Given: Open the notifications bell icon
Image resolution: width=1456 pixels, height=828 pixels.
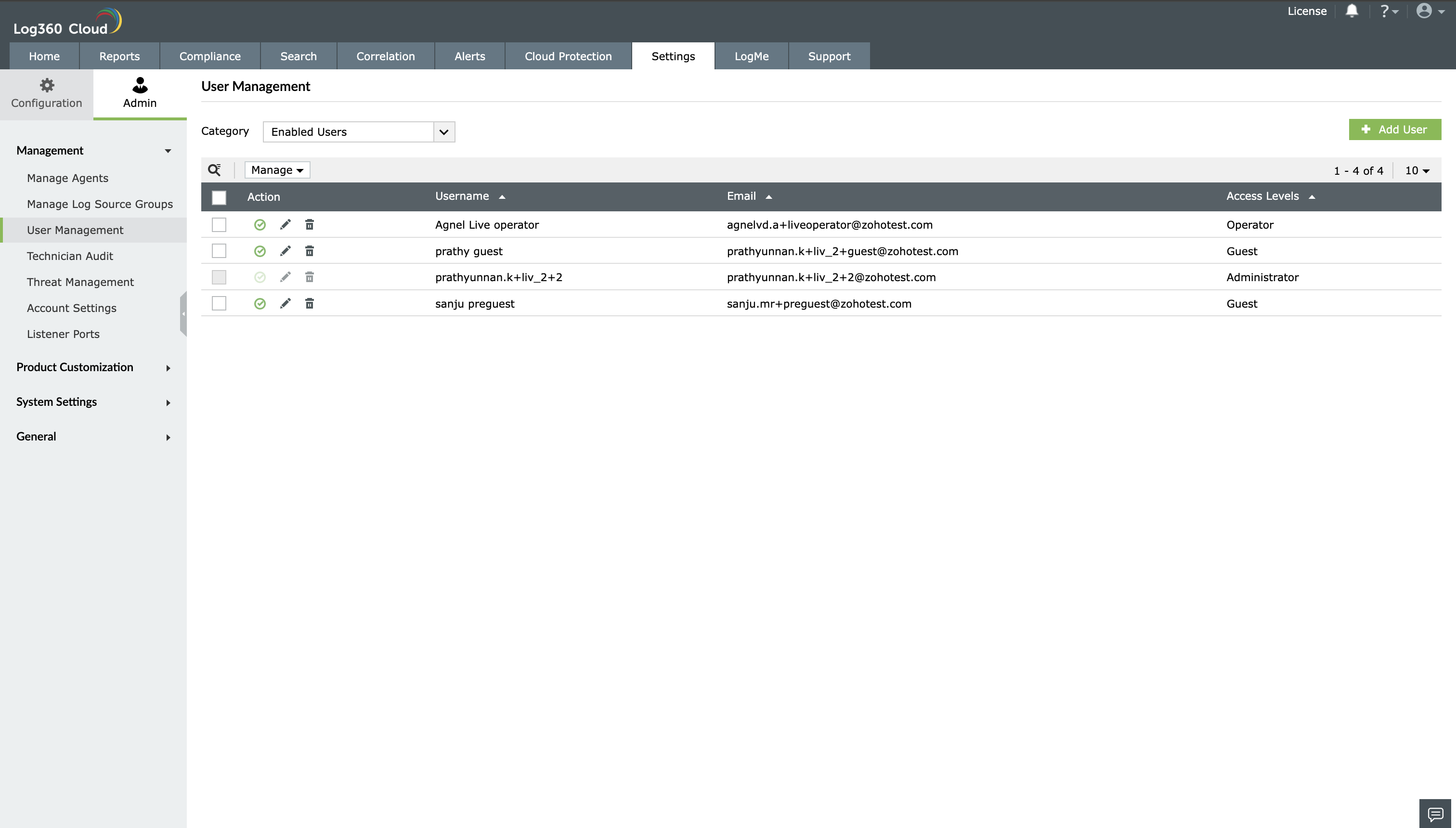Looking at the screenshot, I should [1352, 11].
